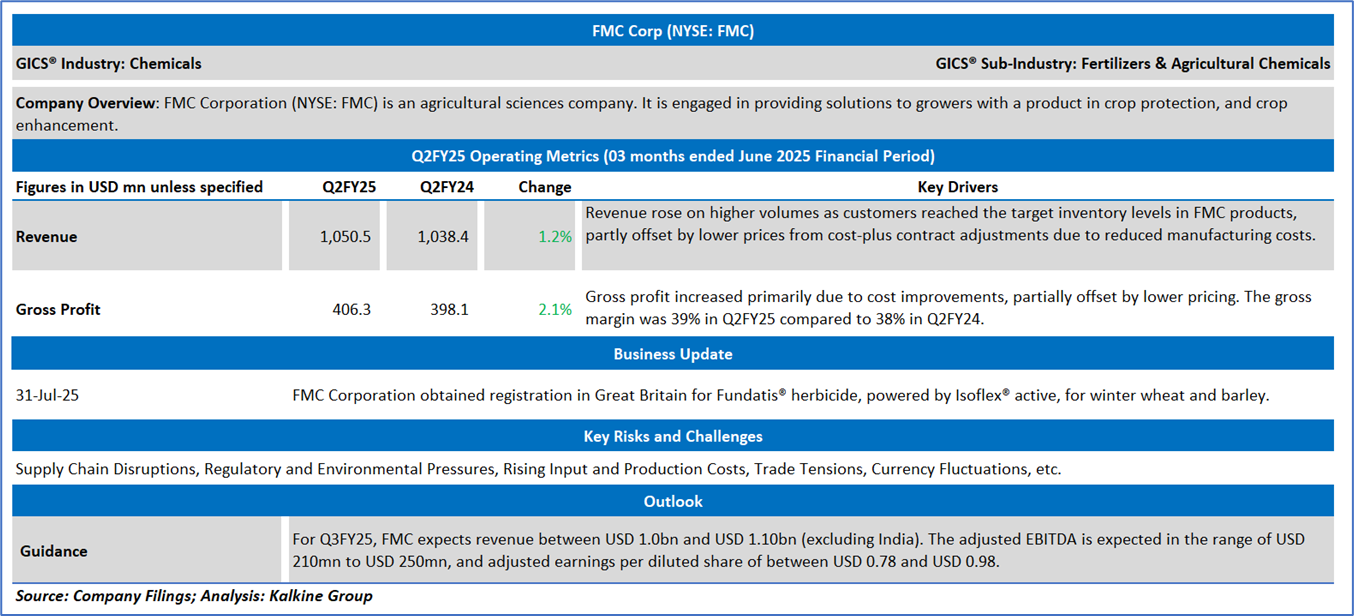This screenshot has height=616, width=1354.
Task: Click 'Source: Company Filings; Analysis: Kalkine Group'
Action: coord(194,596)
